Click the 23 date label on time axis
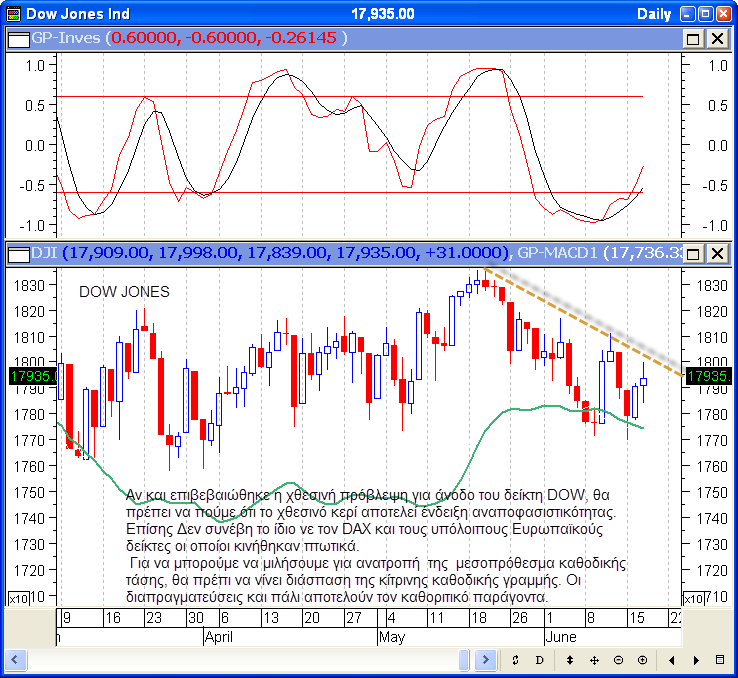Image resolution: width=738 pixels, height=678 pixels. pos(154,618)
